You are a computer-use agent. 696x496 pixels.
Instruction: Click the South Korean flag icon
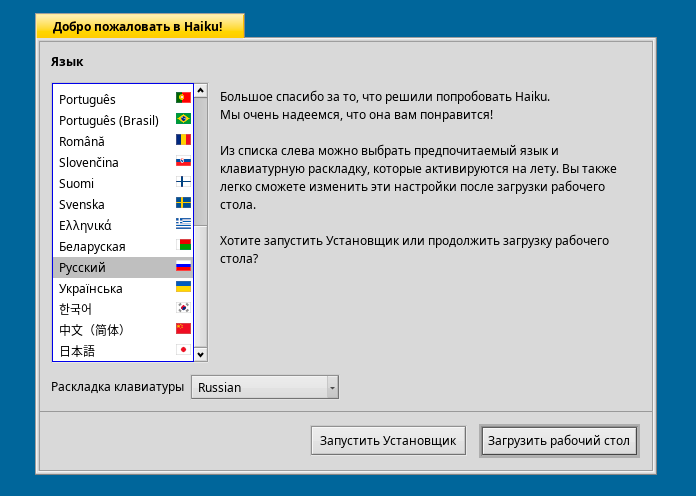click(x=183, y=308)
